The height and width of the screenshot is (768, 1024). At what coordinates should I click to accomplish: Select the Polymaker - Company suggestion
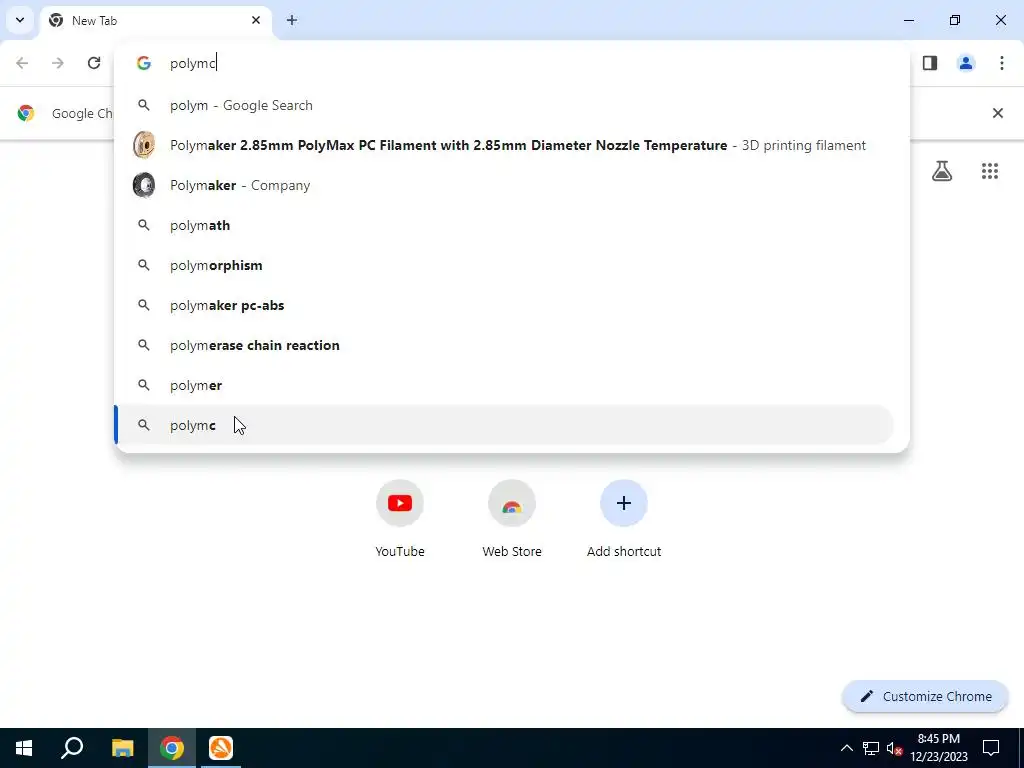pos(504,185)
